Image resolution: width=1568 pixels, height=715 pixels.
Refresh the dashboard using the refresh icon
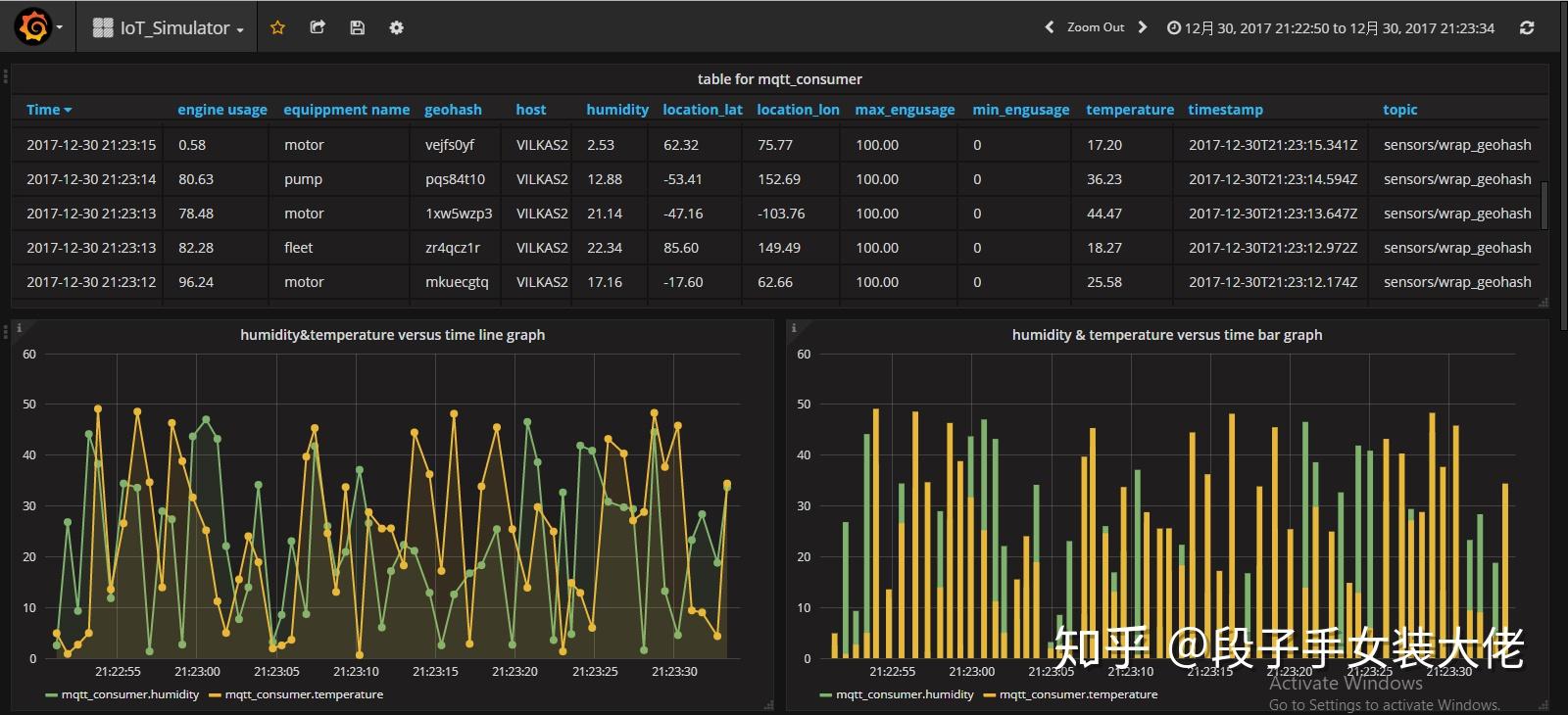[x=1526, y=27]
